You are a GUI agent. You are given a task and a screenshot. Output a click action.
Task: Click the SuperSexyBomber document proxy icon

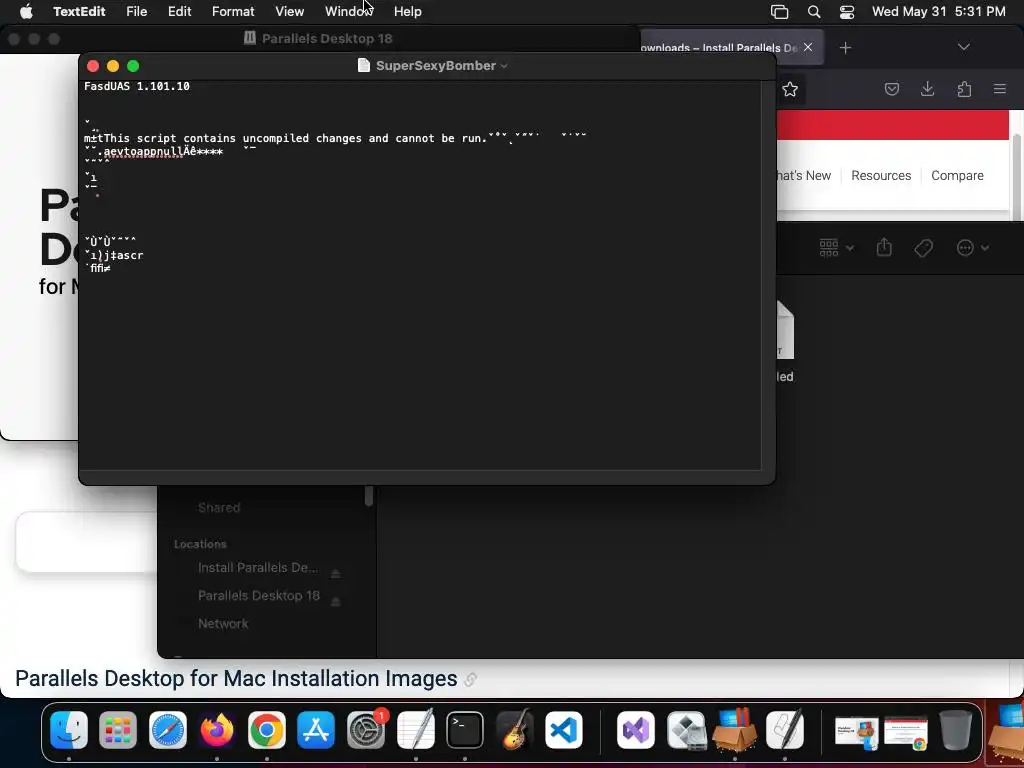364,65
